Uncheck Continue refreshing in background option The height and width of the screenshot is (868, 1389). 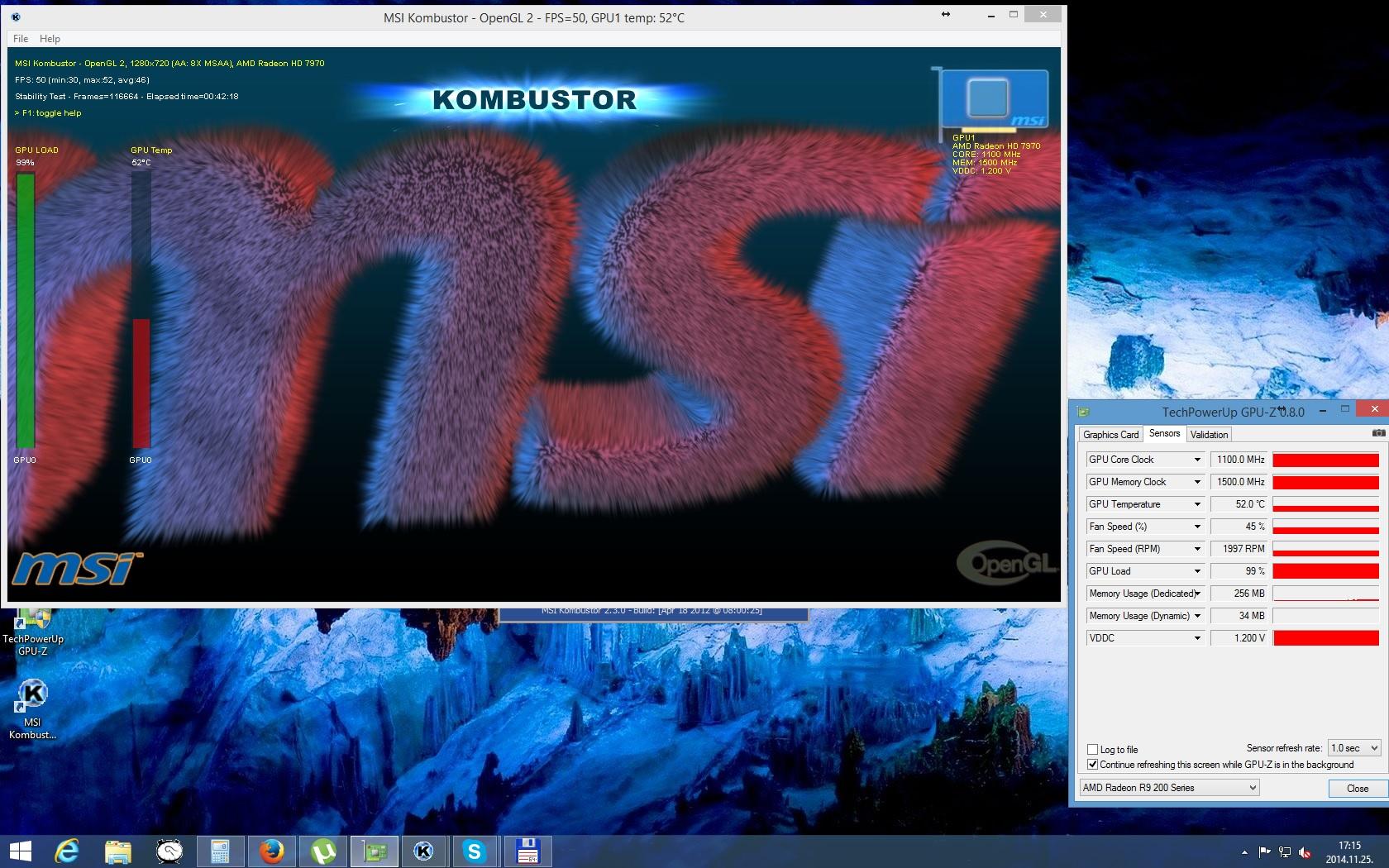1092,765
